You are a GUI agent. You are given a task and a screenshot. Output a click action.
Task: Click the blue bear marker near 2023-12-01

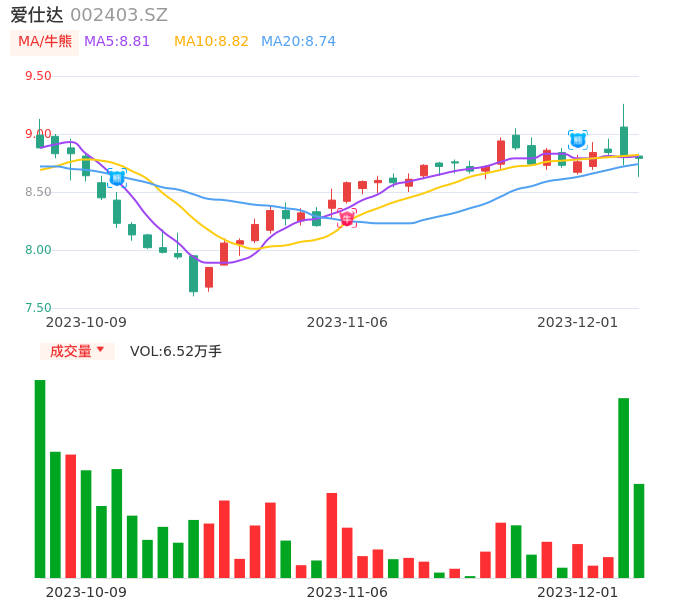click(x=578, y=140)
